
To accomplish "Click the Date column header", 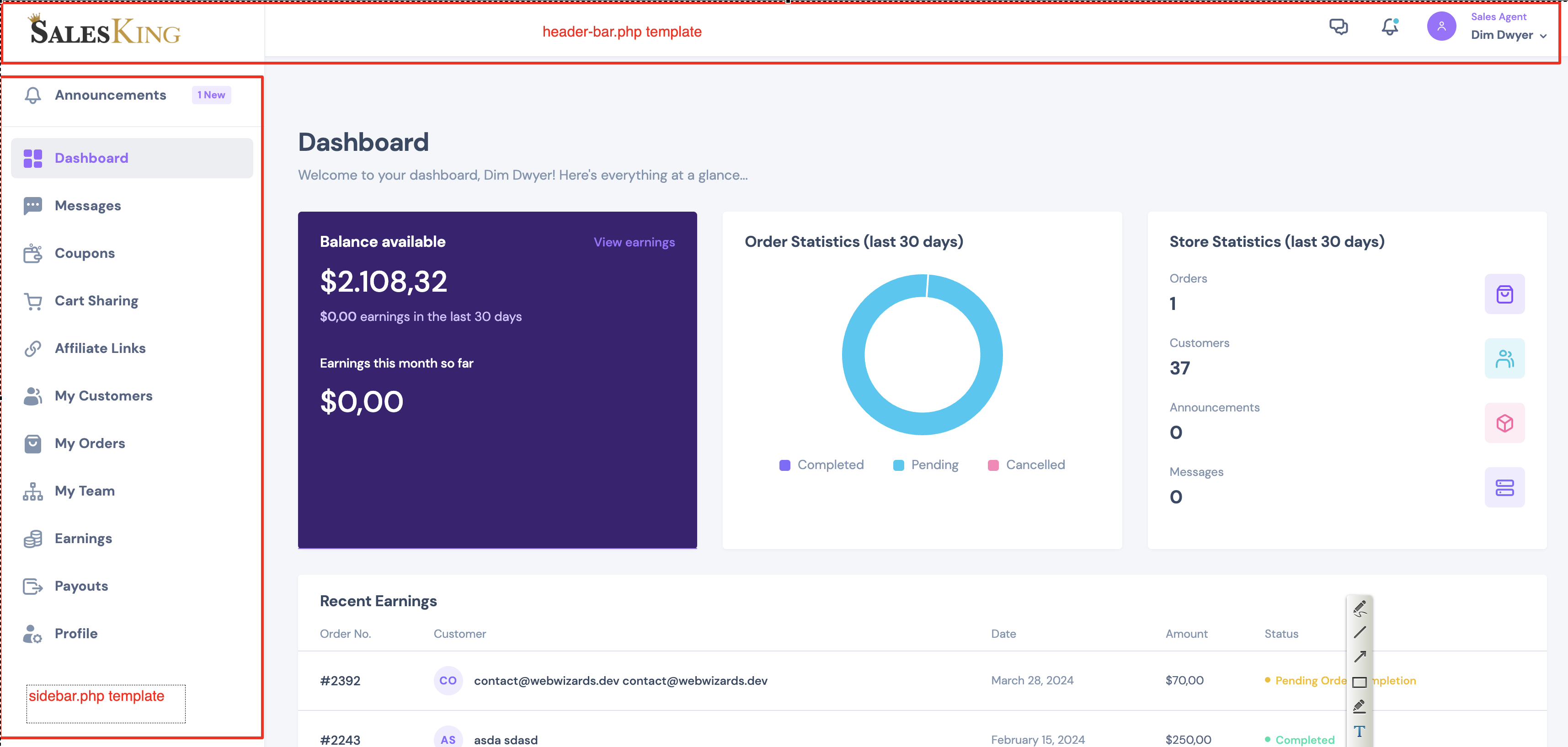I will pyautogui.click(x=1003, y=634).
